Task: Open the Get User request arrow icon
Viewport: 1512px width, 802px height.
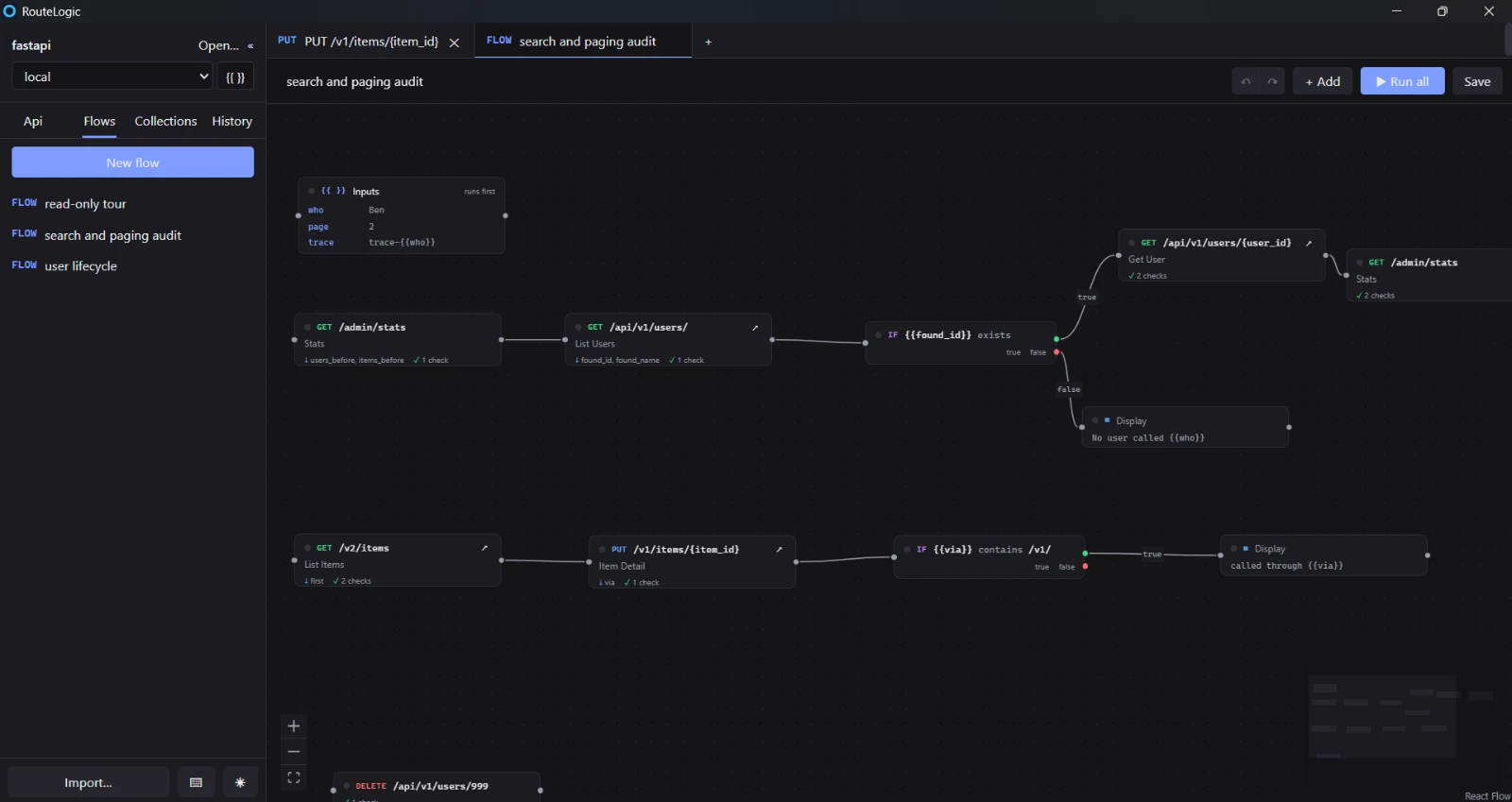Action: [1309, 243]
